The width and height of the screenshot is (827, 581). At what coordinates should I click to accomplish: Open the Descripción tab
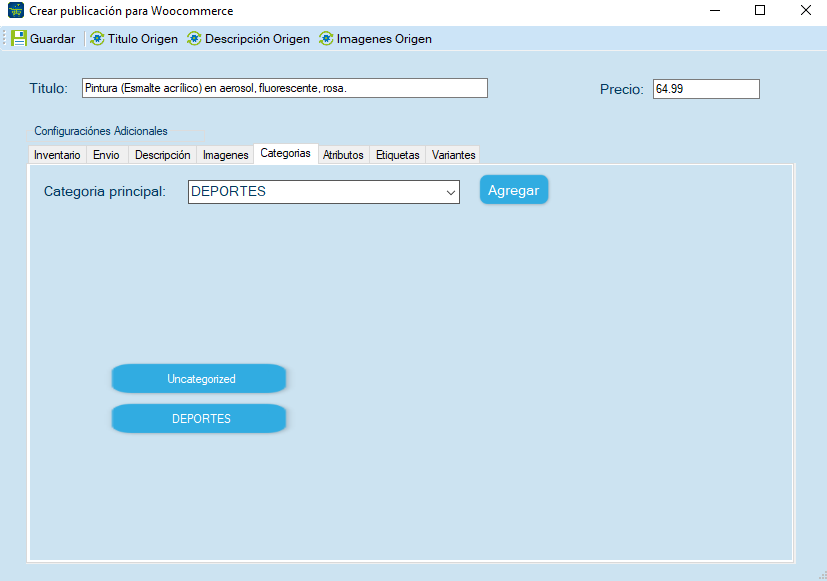[162, 155]
